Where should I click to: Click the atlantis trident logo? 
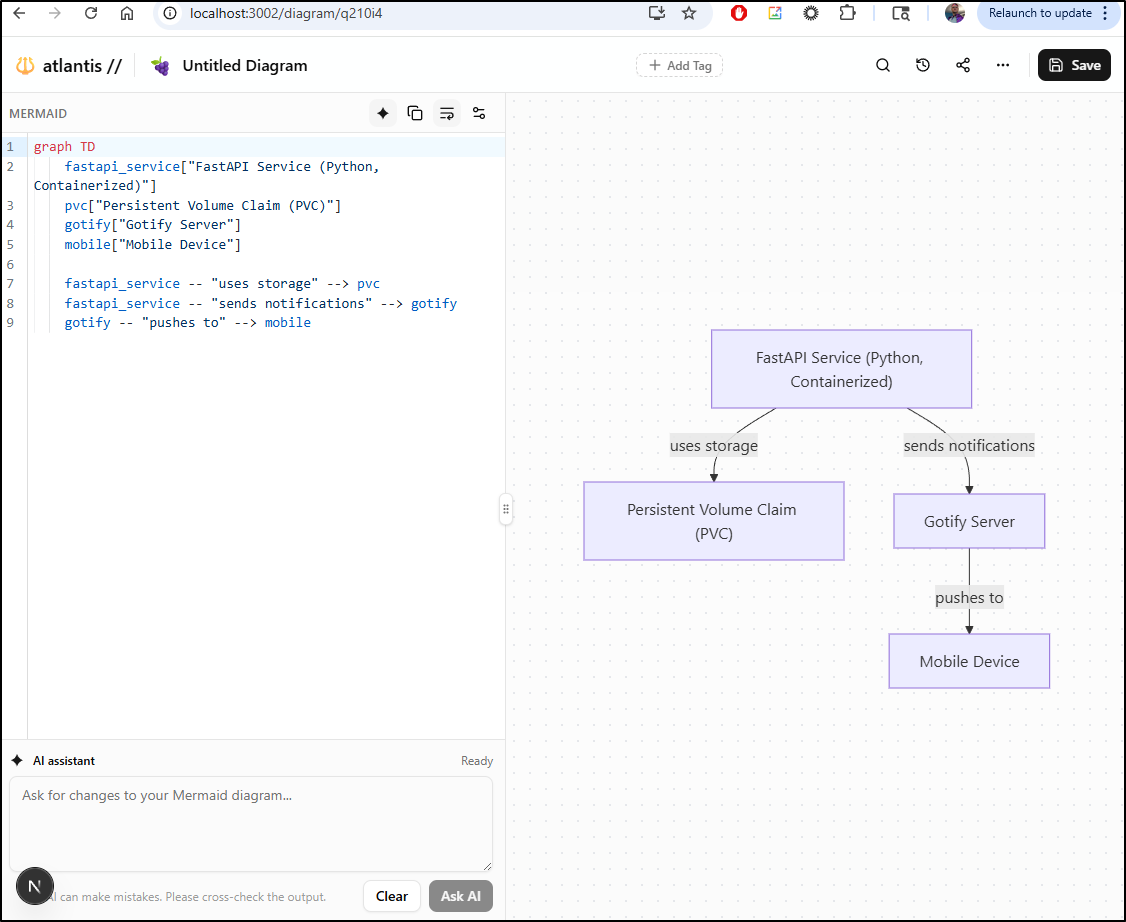tap(25, 66)
